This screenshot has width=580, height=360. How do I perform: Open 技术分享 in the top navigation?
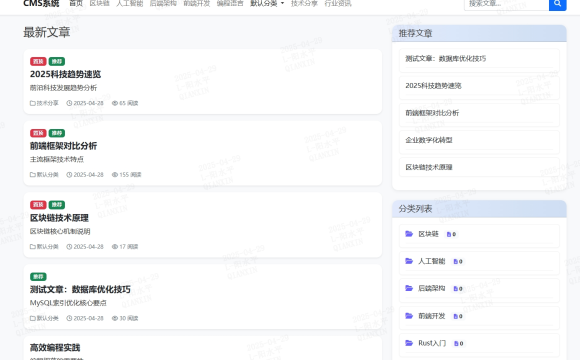304,3
